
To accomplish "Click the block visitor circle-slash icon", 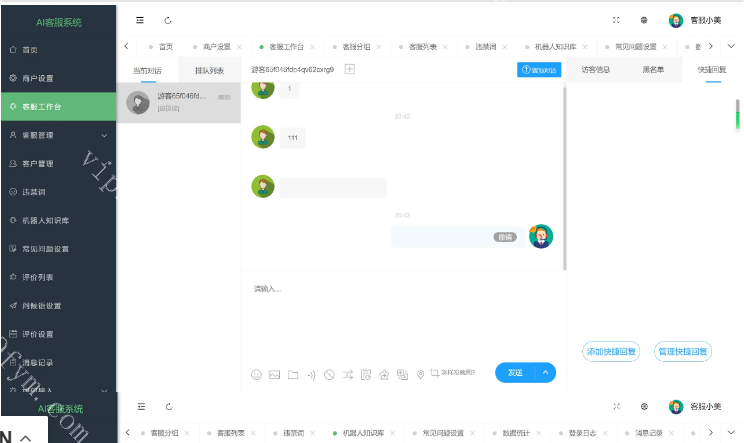I will point(329,375).
